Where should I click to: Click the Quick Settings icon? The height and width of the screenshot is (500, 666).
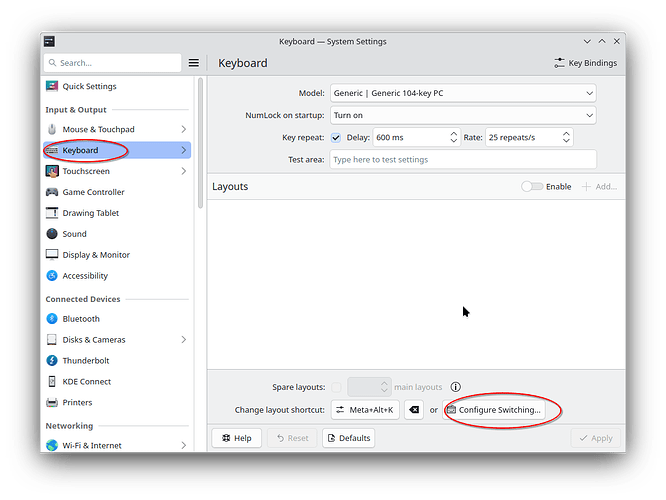click(52, 86)
